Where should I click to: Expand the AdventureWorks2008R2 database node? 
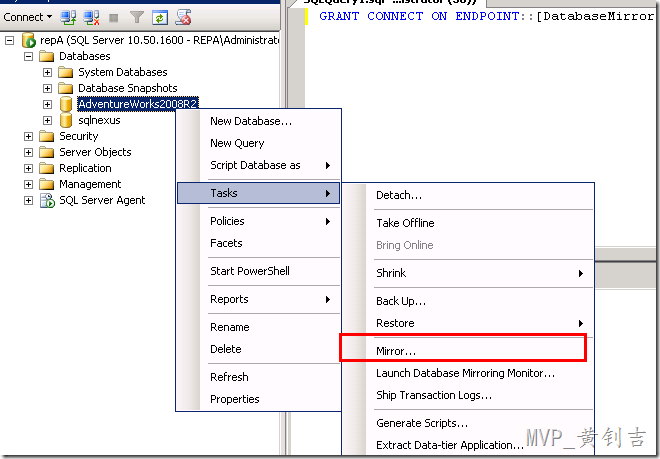(48, 104)
